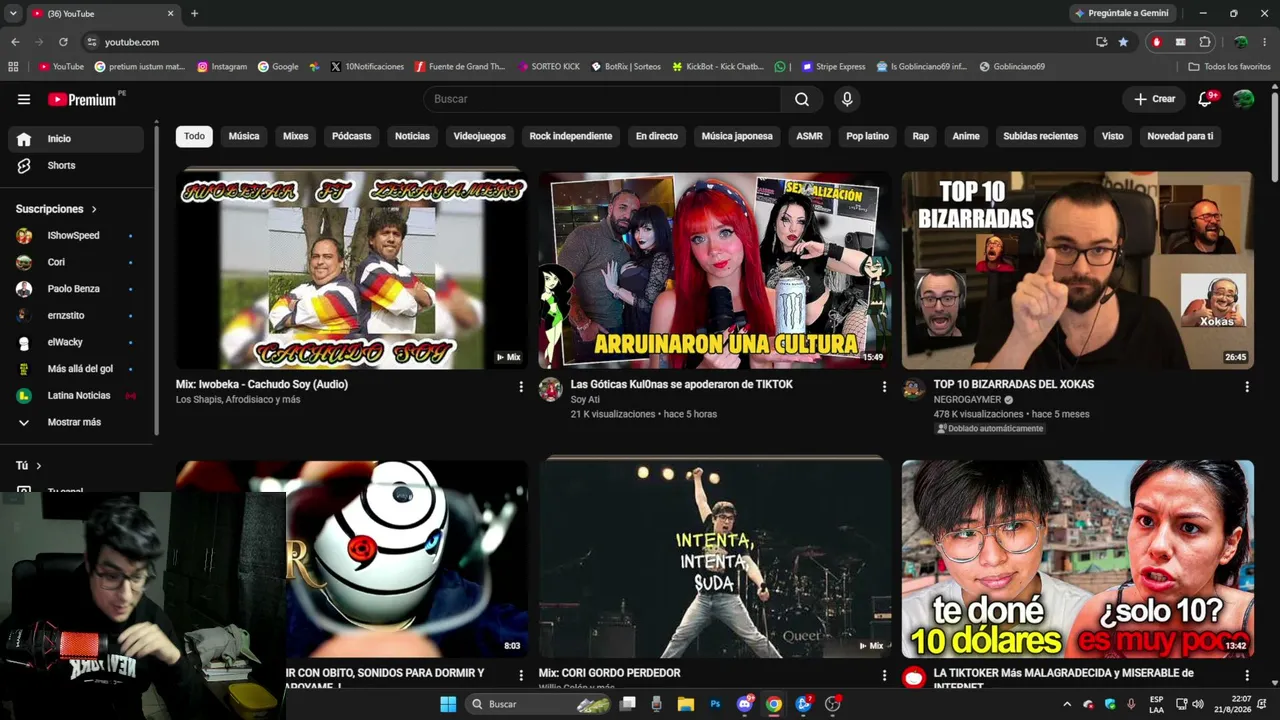Expand the Tú section
The height and width of the screenshot is (720, 1280).
coord(29,466)
